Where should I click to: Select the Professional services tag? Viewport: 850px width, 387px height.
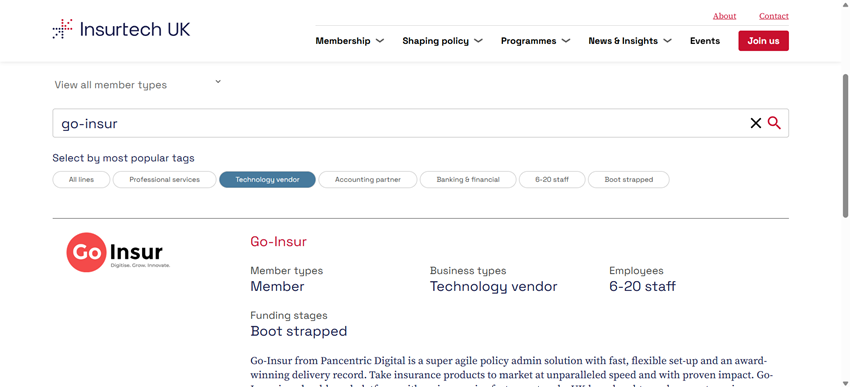point(165,179)
